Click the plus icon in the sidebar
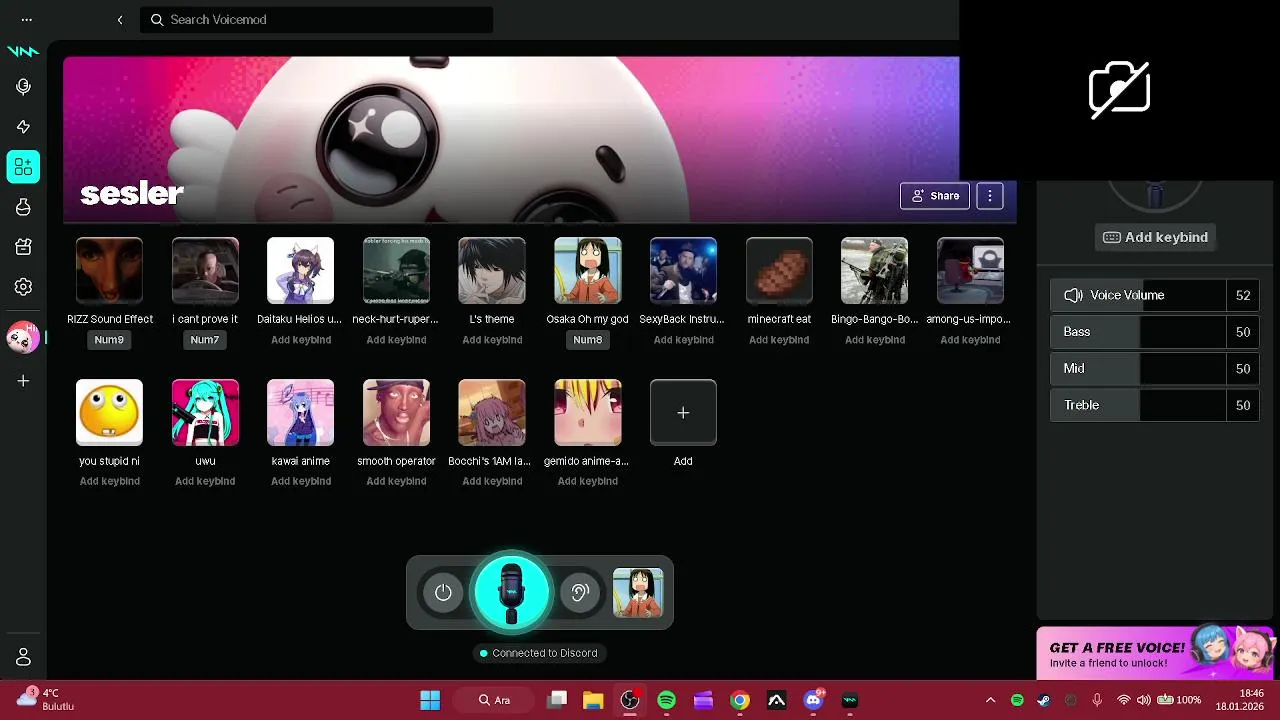The height and width of the screenshot is (720, 1280). click(23, 381)
